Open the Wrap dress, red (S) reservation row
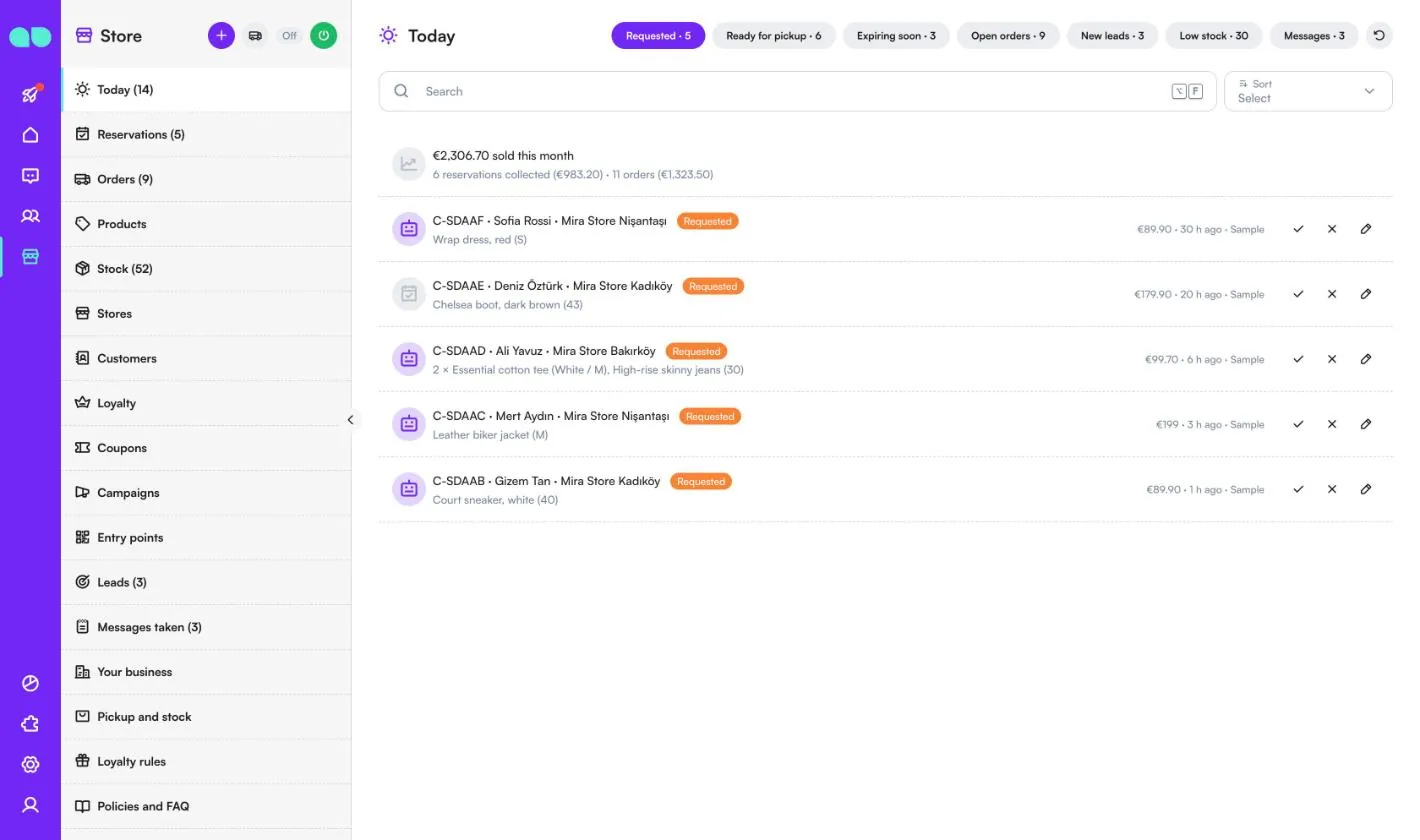The height and width of the screenshot is (840, 1420). click(885, 229)
